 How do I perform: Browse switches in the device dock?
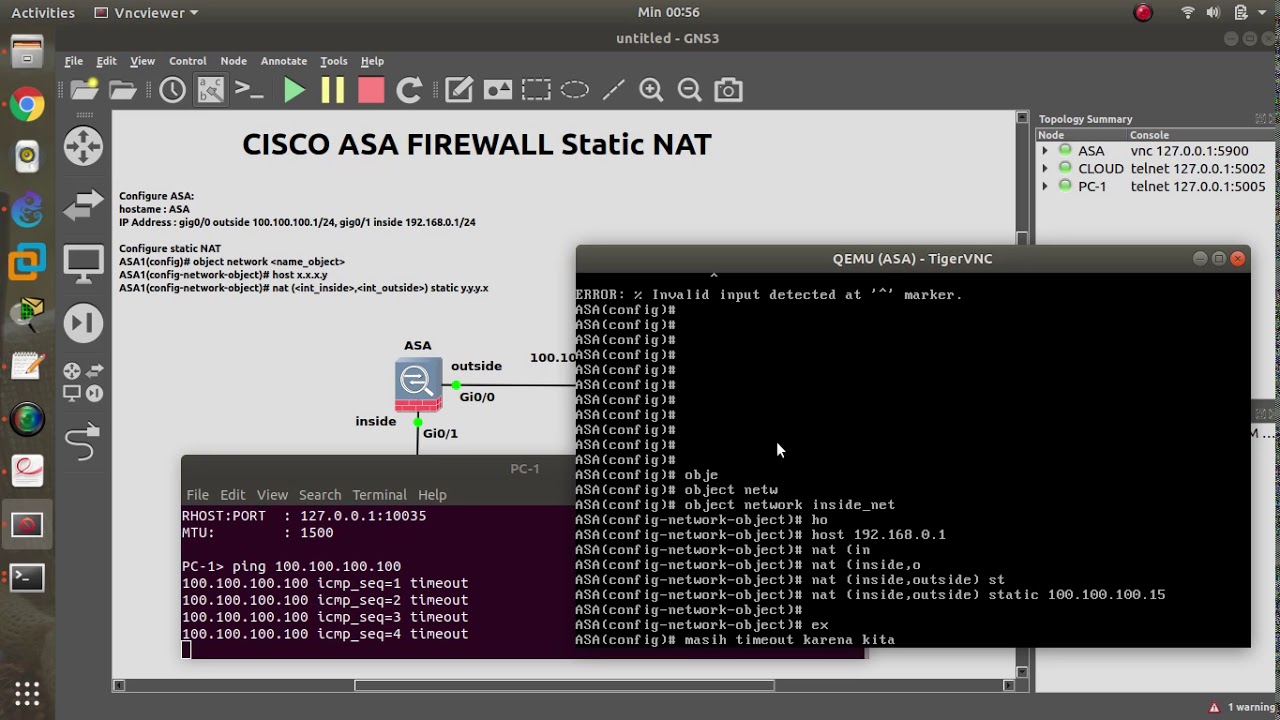pos(83,205)
